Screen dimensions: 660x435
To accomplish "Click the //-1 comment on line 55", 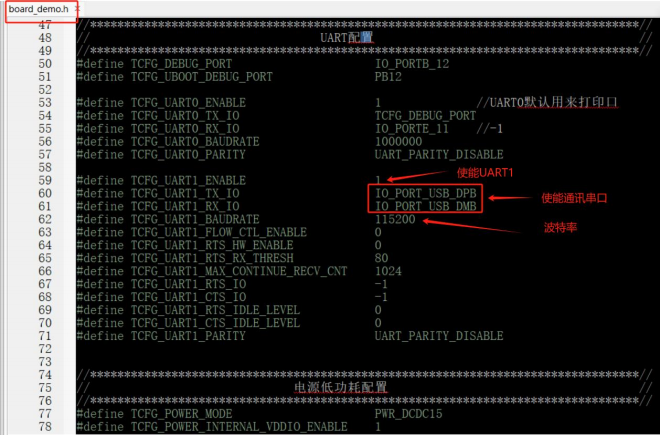I will click(x=490, y=129).
